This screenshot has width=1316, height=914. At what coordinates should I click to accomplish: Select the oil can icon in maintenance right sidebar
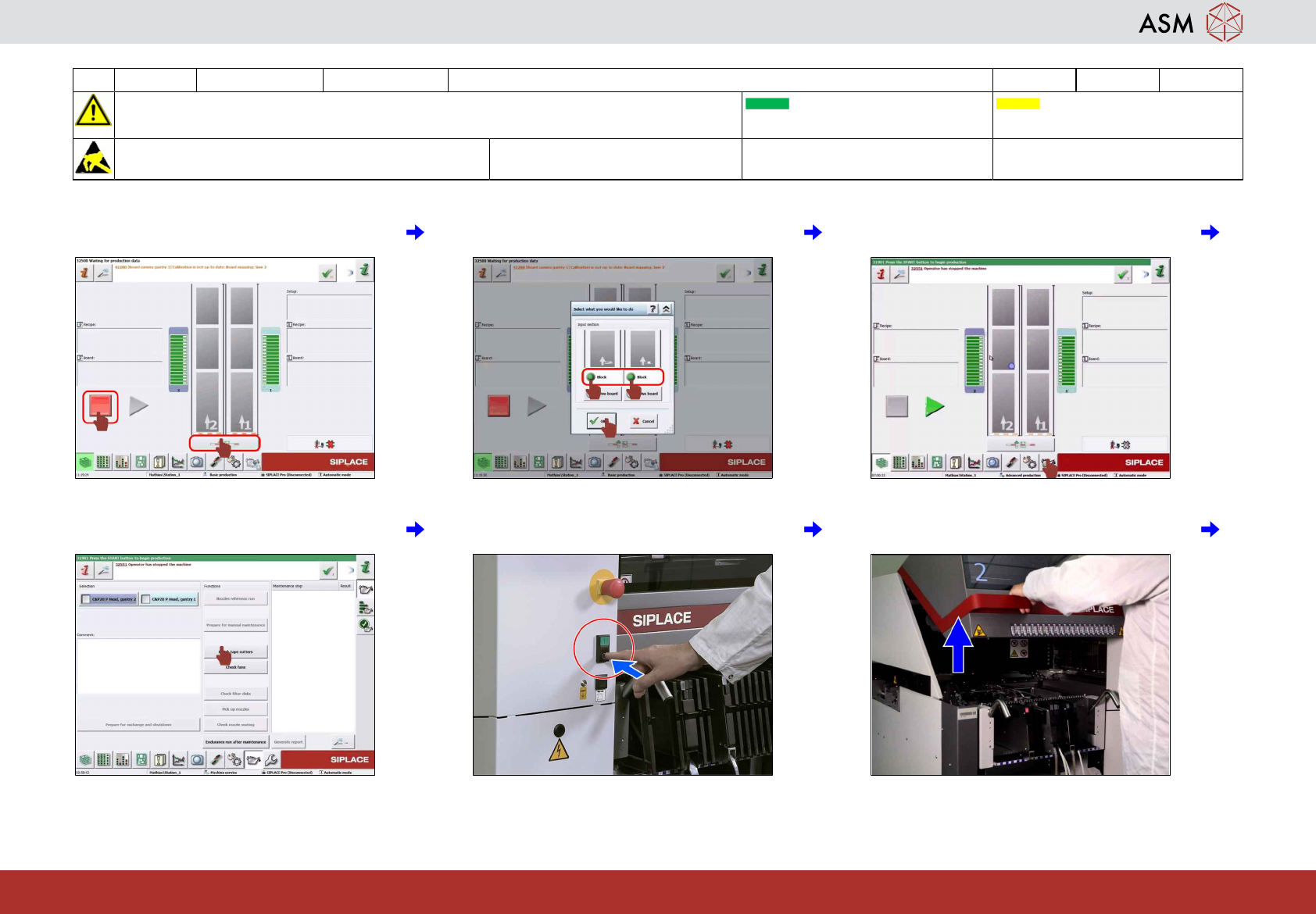[366, 589]
